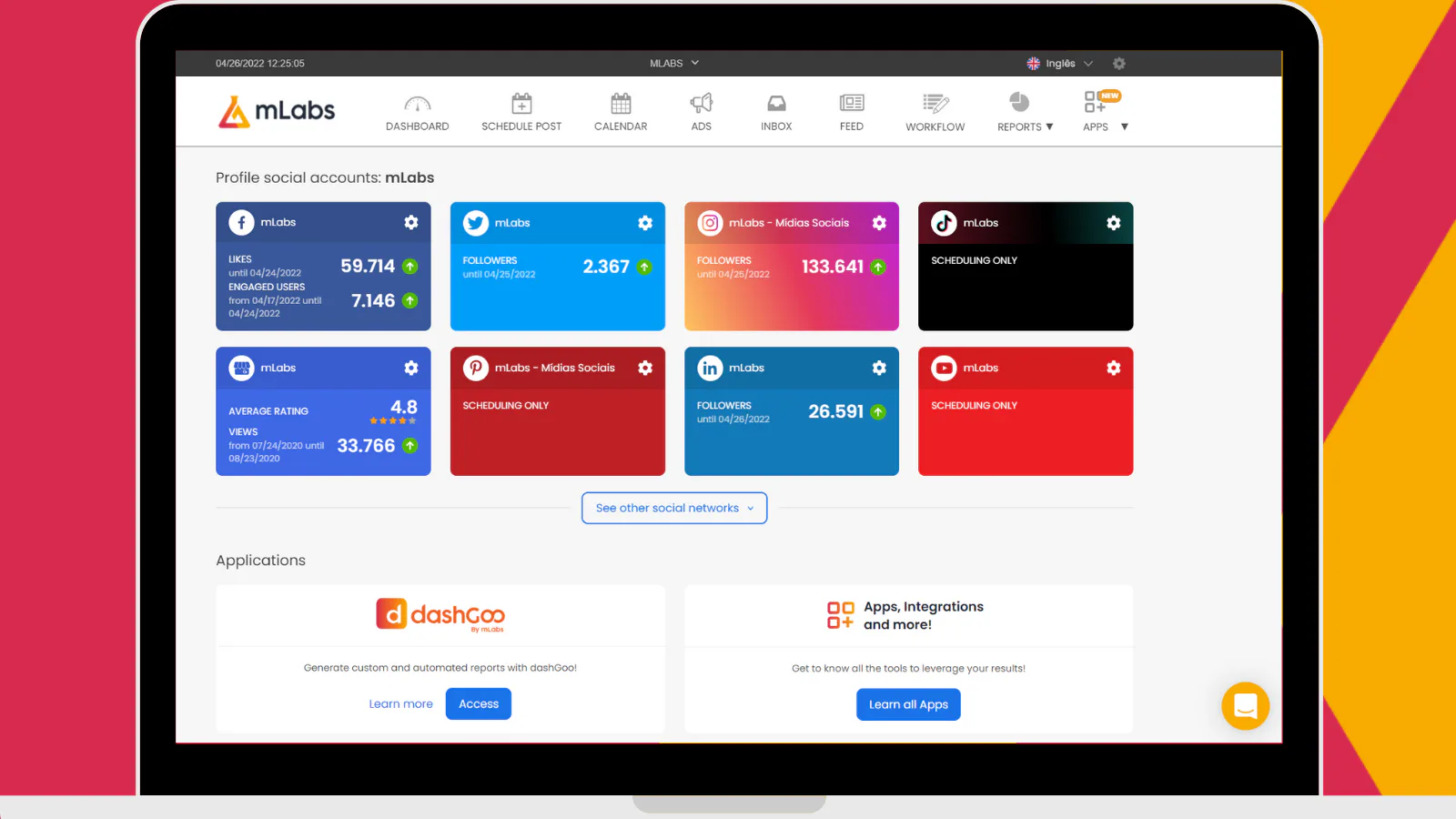Click the Access button for dashGoo
1456x819 pixels.
(478, 703)
